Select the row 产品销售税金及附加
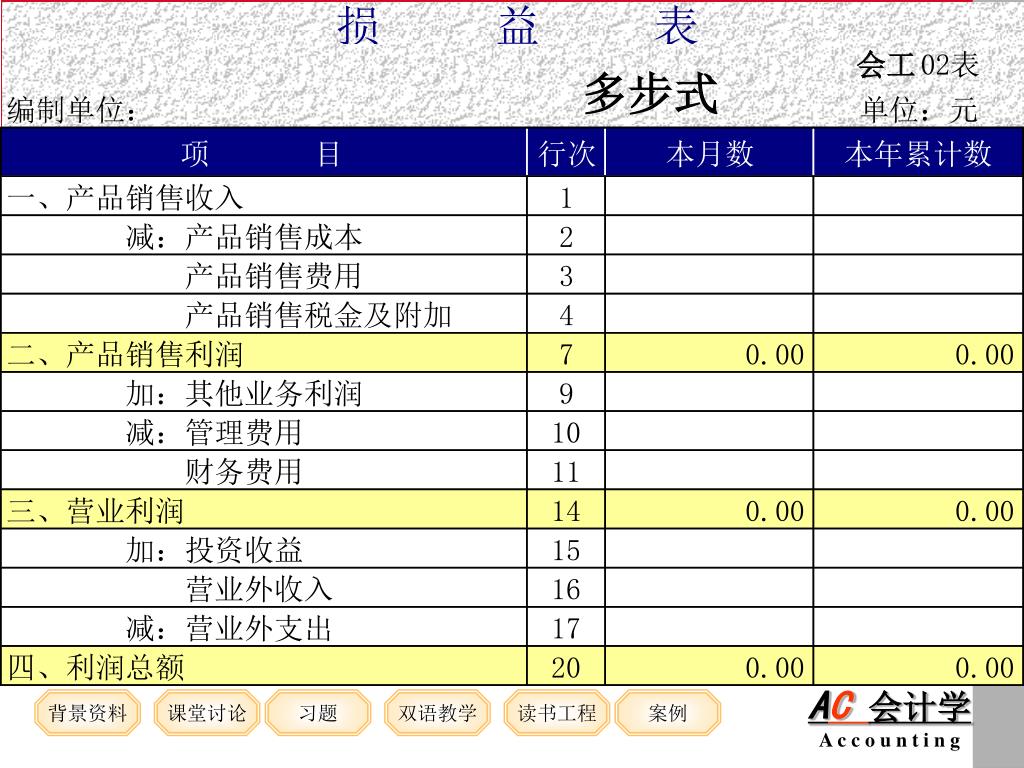Viewport: 1024px width, 768px height. click(512, 314)
